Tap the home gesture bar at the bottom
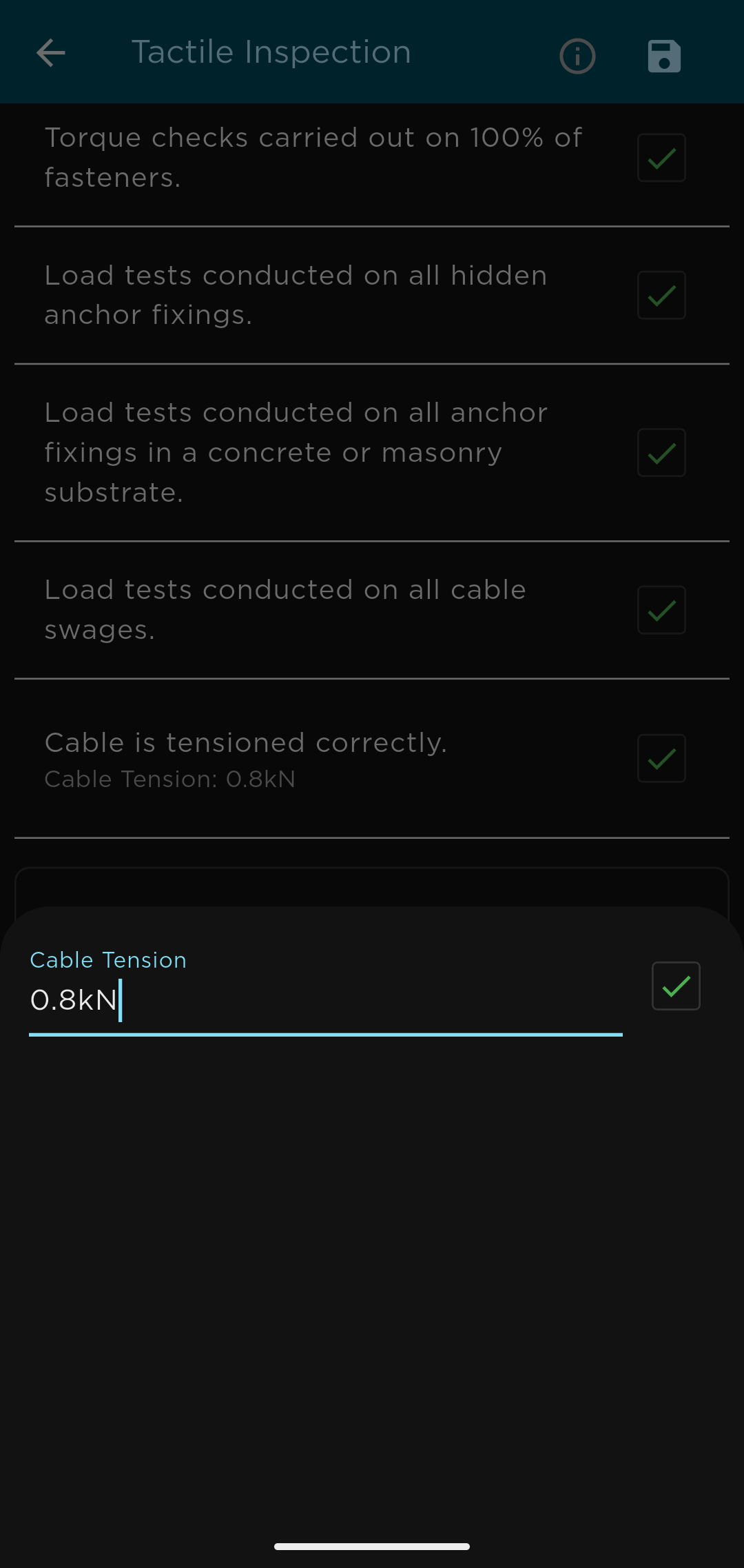744x1568 pixels. [372, 1547]
